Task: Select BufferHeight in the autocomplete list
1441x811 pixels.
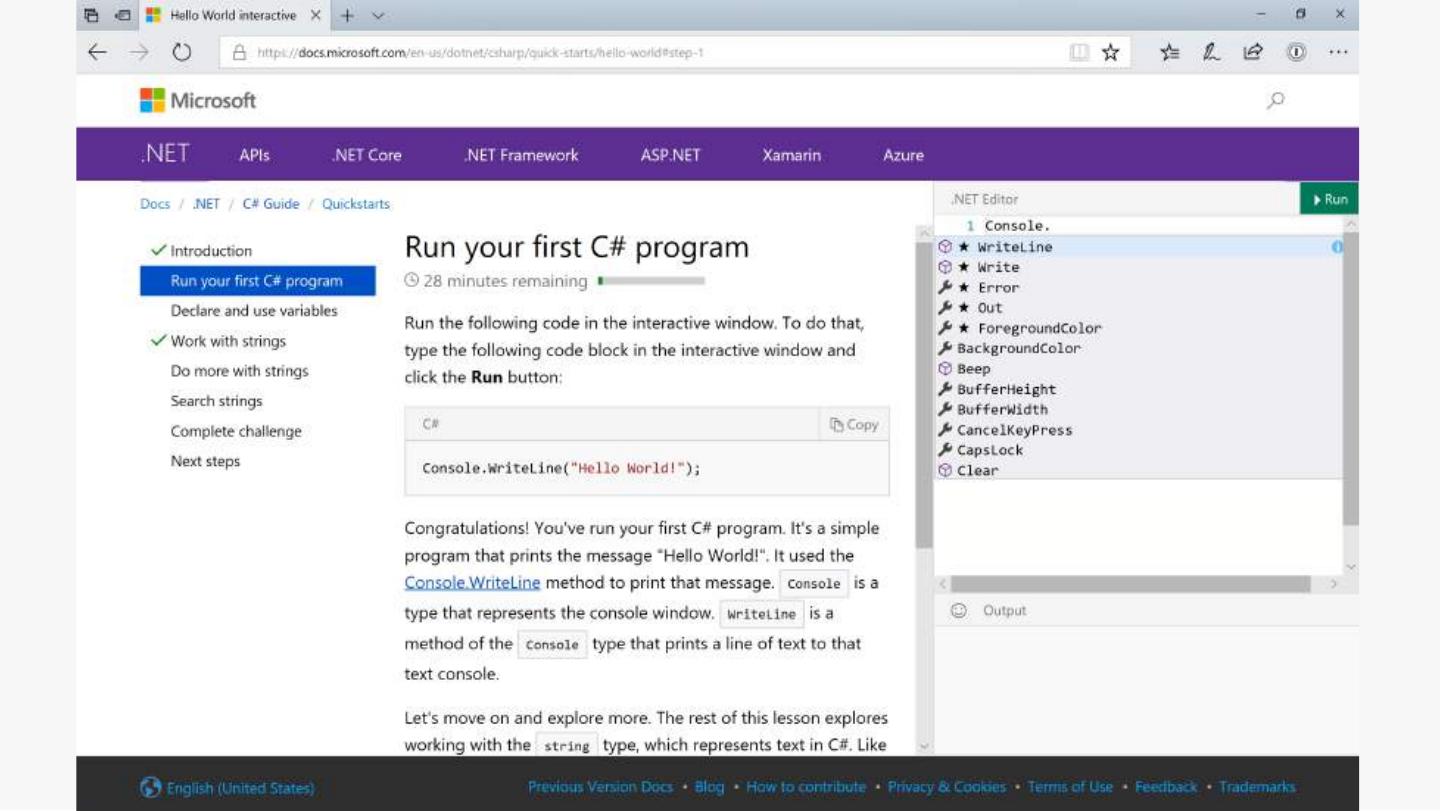Action: (x=1139, y=389)
